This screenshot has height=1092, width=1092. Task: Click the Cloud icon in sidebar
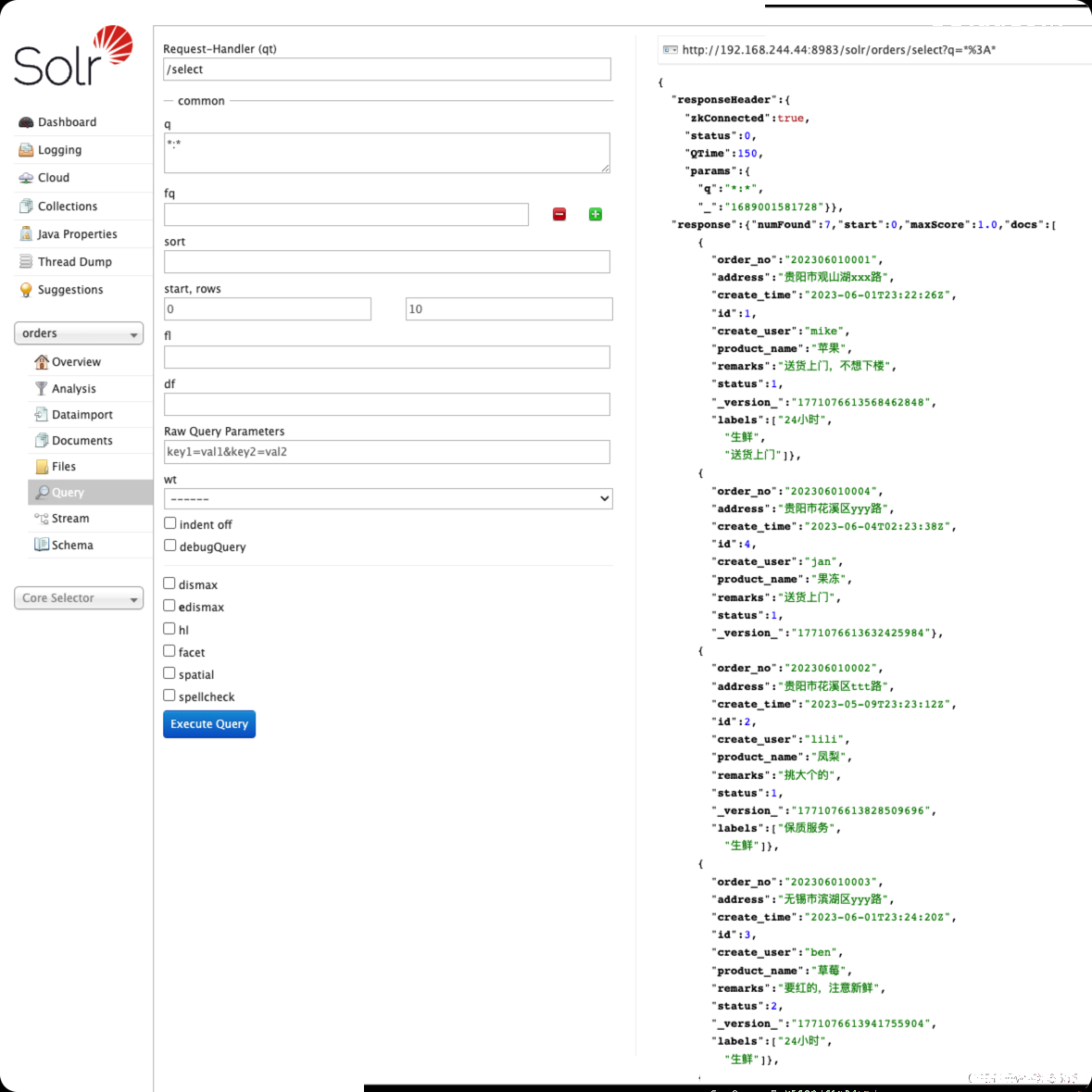tap(26, 178)
